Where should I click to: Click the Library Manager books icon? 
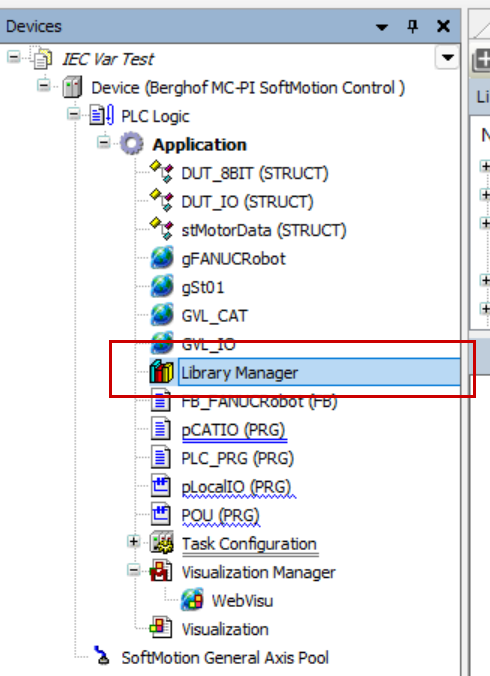click(x=162, y=372)
